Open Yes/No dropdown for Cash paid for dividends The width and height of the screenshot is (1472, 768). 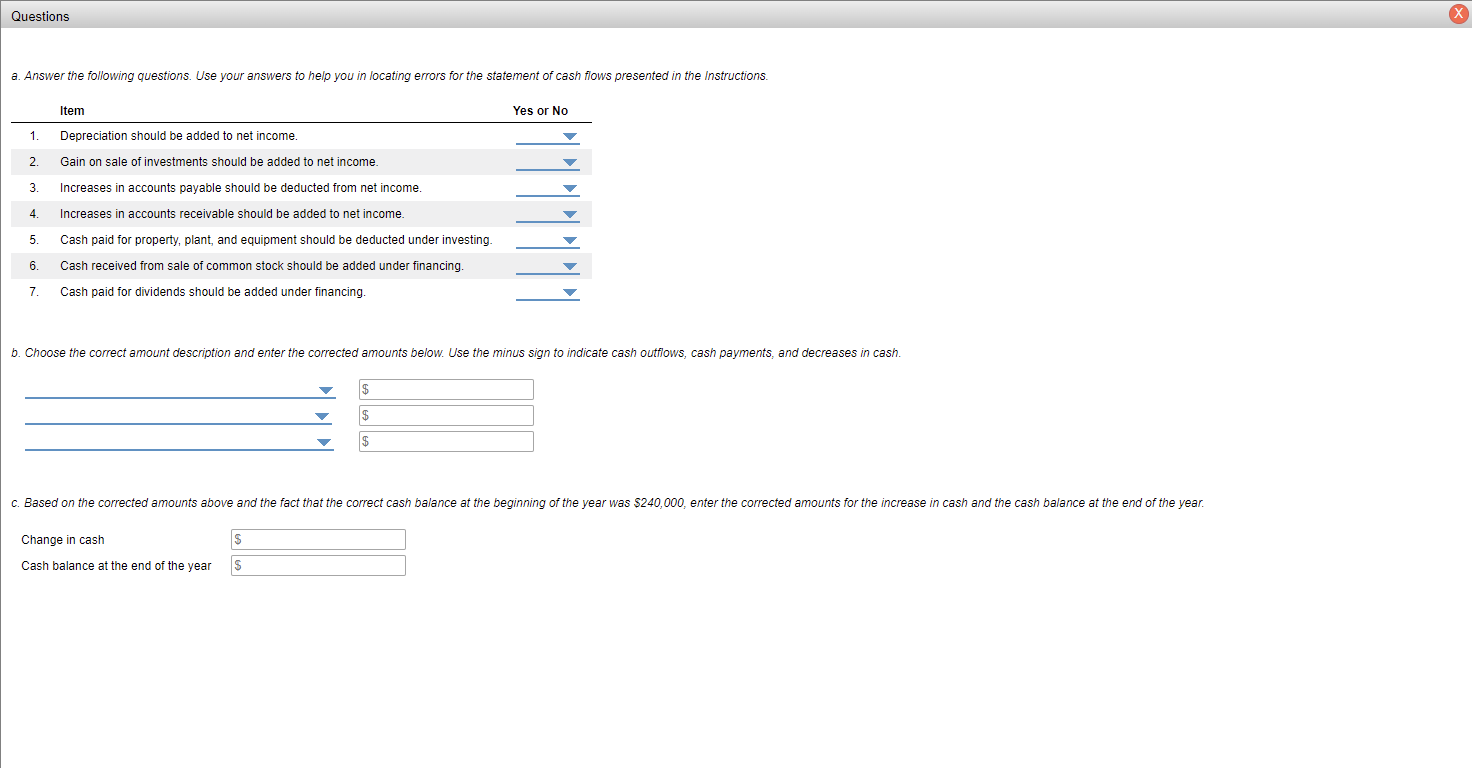coord(548,292)
